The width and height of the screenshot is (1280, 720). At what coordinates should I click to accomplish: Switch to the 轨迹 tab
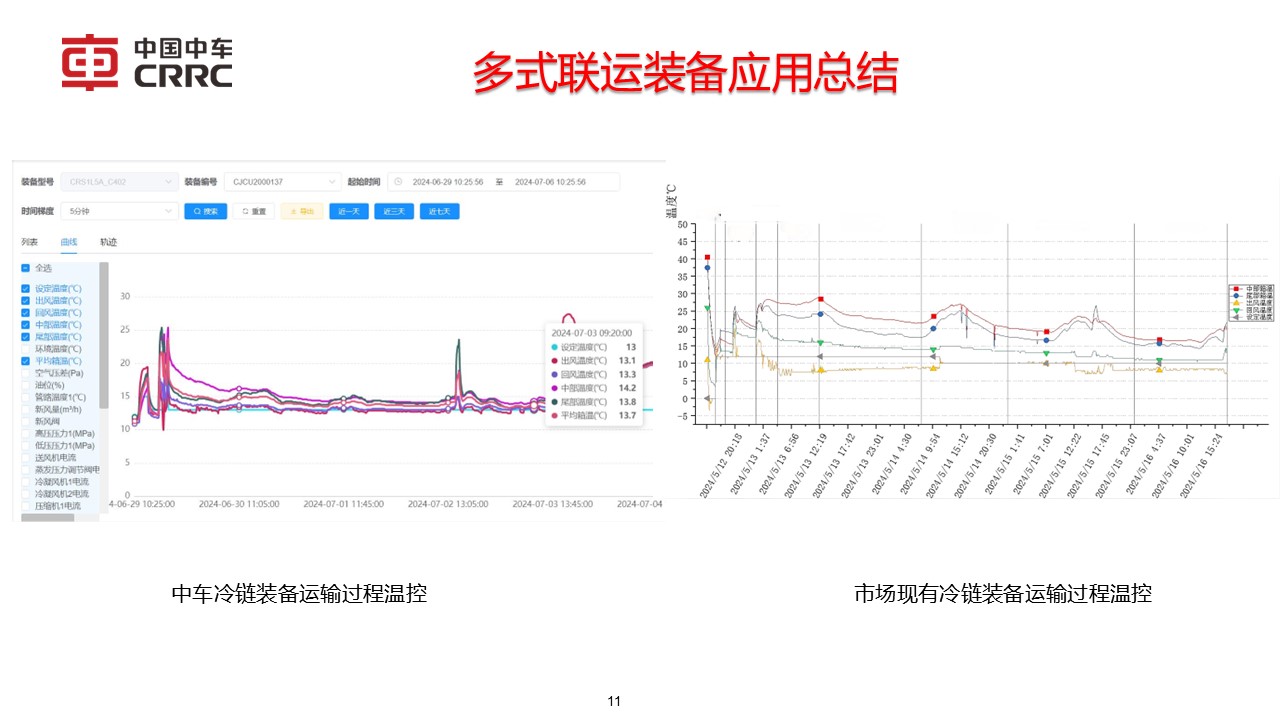click(108, 242)
